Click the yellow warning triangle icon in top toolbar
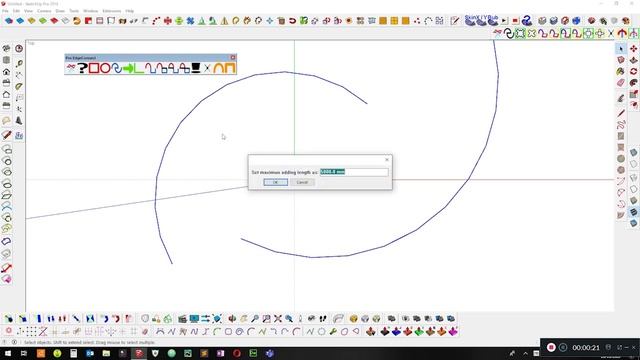Image resolution: width=640 pixels, height=360 pixels. click(x=224, y=20)
